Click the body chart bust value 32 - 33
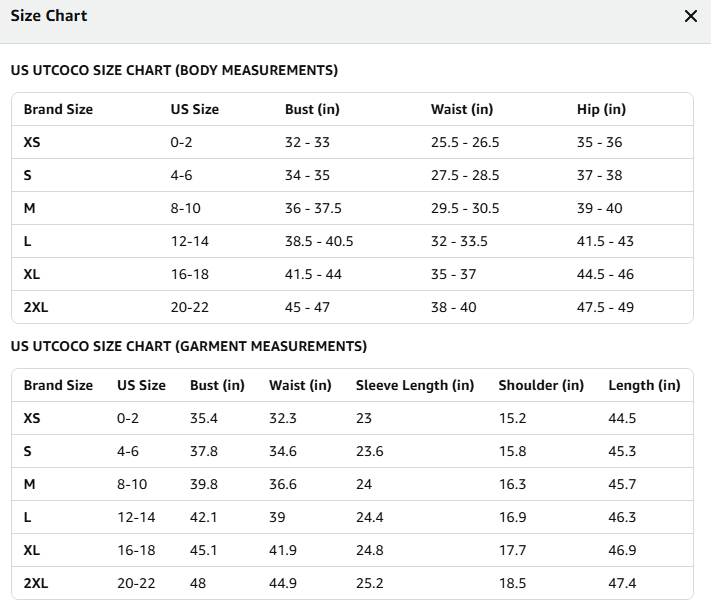The width and height of the screenshot is (711, 612). point(307,142)
